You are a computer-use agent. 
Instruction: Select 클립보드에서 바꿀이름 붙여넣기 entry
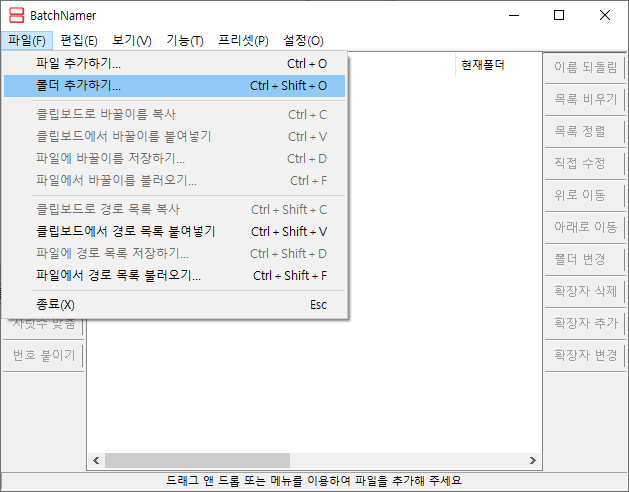coord(174,137)
